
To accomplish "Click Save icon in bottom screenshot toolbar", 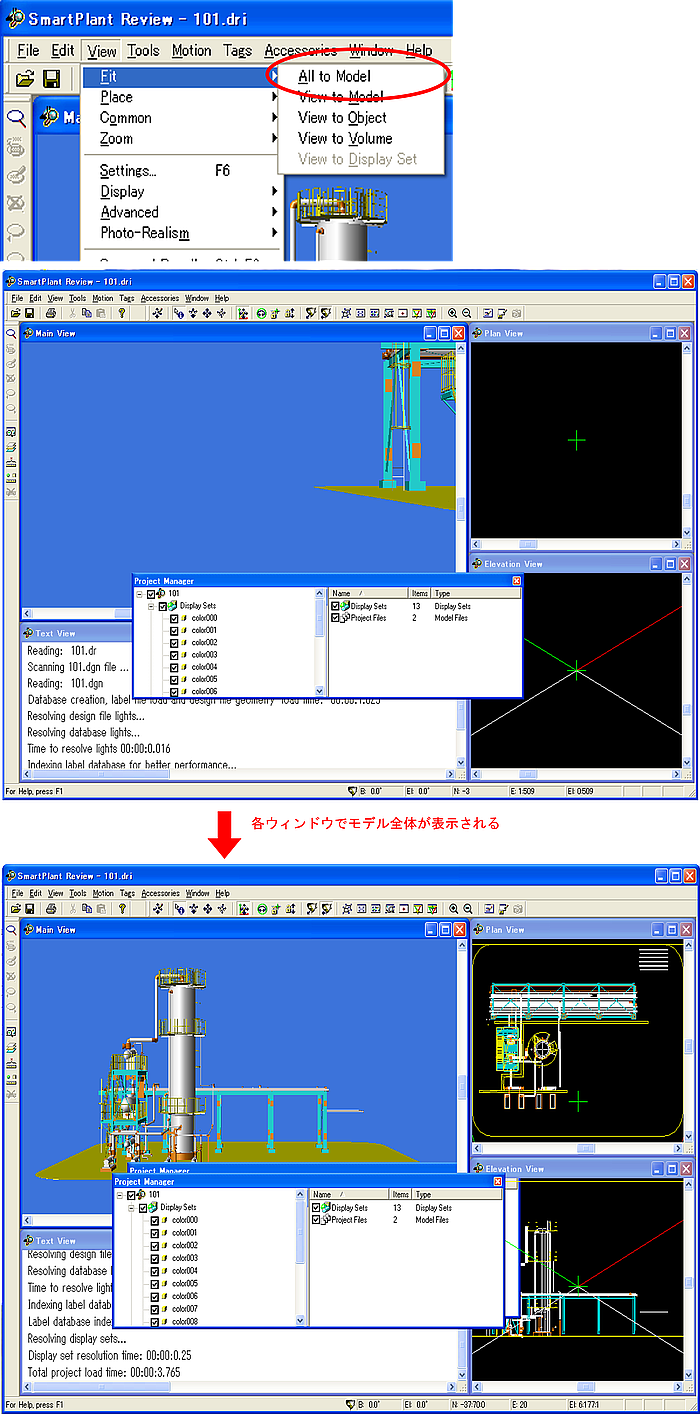I will tap(29, 909).
